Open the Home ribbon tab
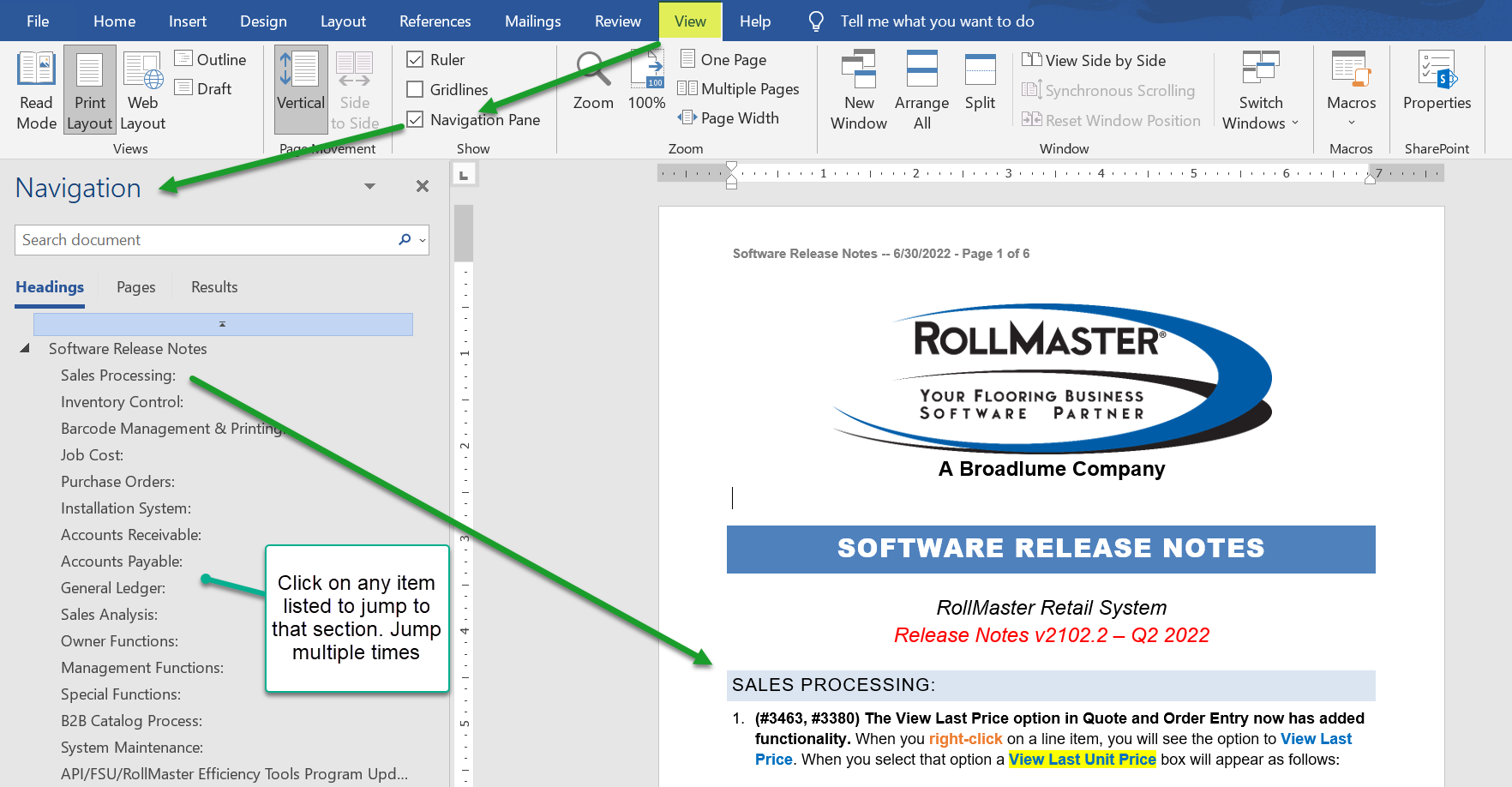This screenshot has height=787, width=1512. (114, 21)
